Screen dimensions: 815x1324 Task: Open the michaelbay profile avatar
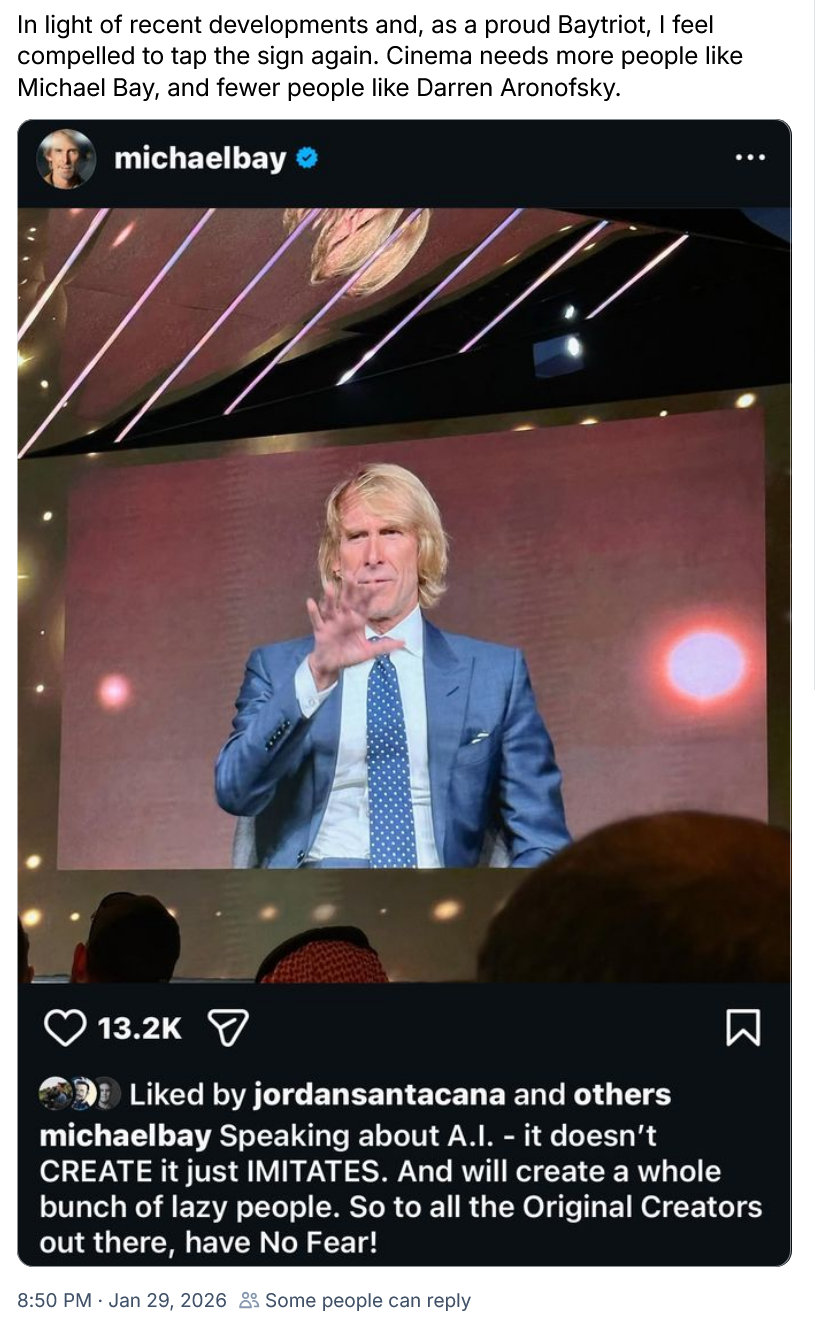(x=67, y=158)
